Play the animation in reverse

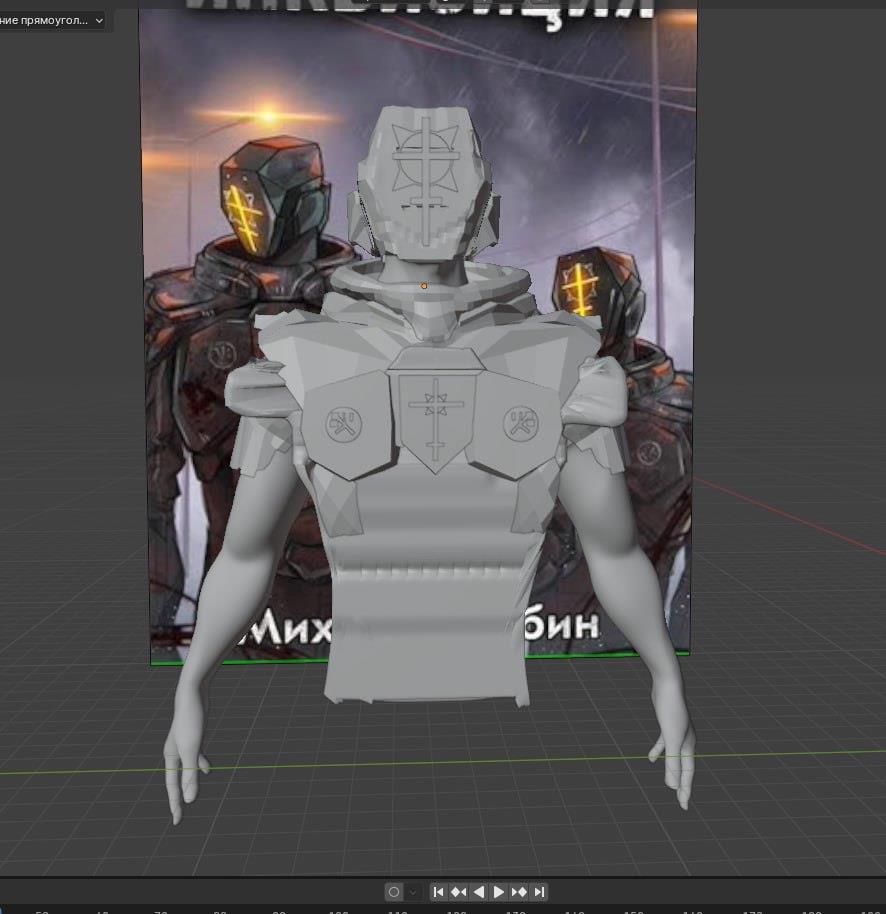tap(479, 892)
